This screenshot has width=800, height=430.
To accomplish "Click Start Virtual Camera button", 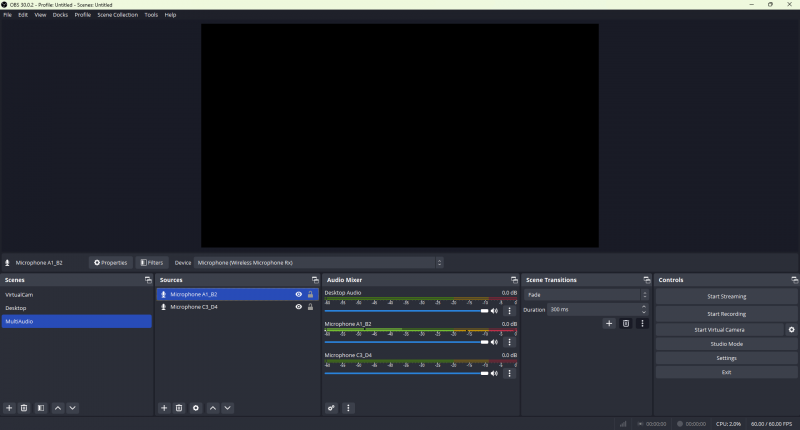I will [719, 330].
